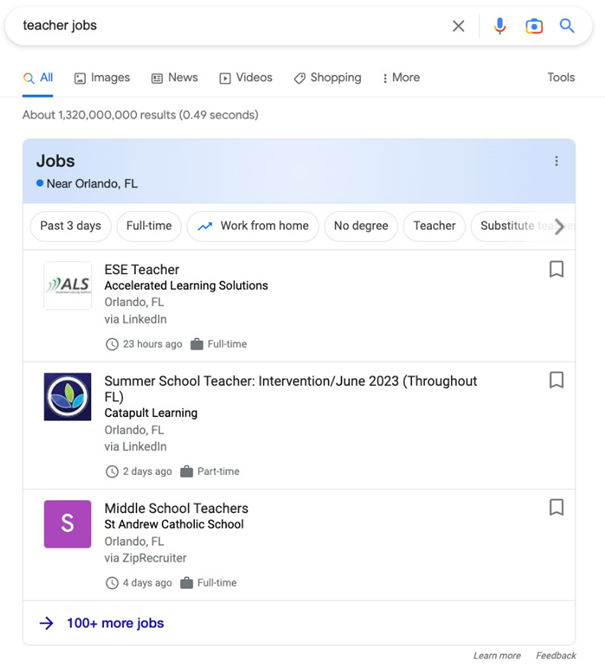Click 'via ZipRecruiter' source text
This screenshot has width=605, height=665.
[x=145, y=558]
